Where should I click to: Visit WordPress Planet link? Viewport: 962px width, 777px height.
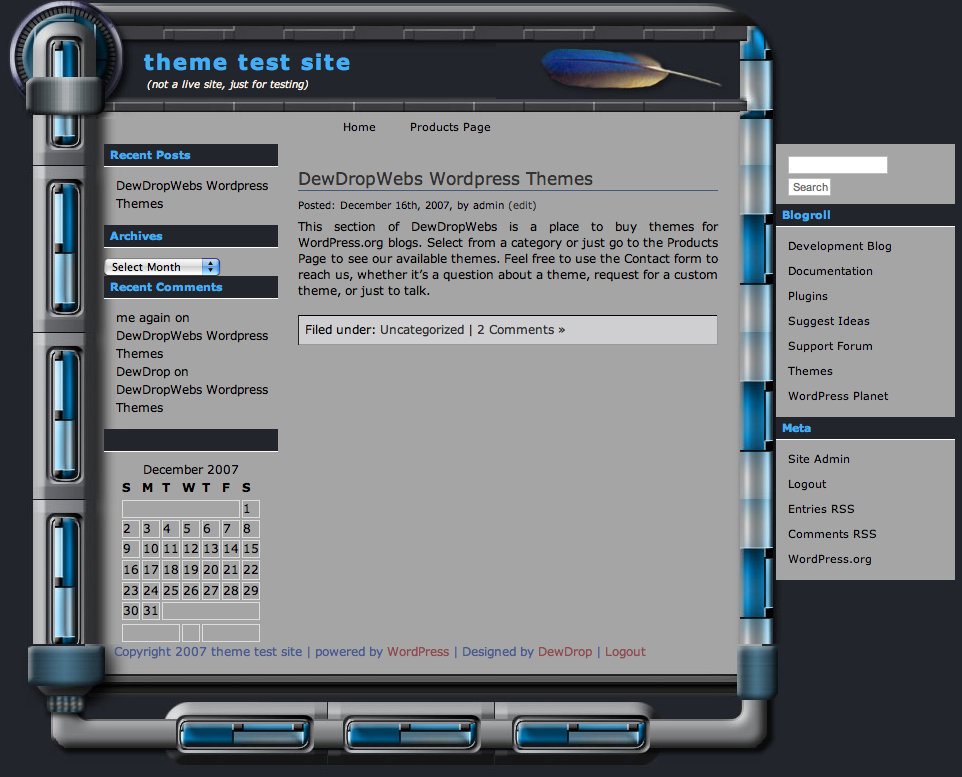click(x=838, y=396)
